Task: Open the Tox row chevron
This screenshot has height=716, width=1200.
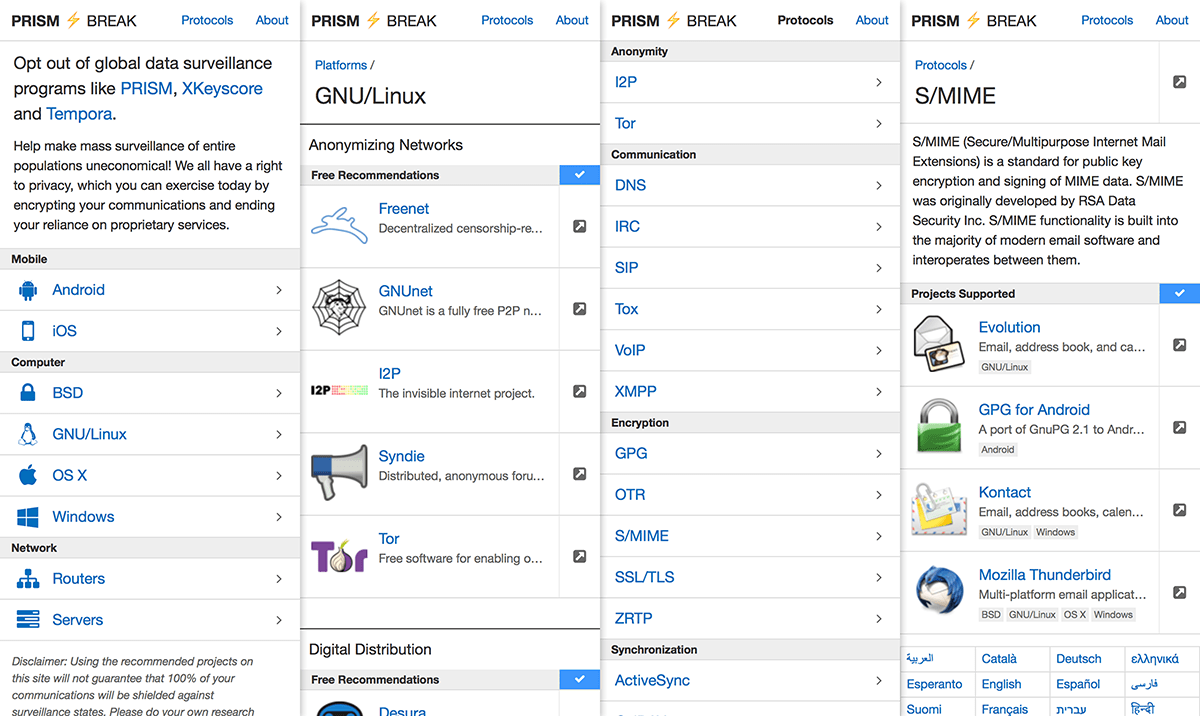Action: pyautogui.click(x=879, y=309)
